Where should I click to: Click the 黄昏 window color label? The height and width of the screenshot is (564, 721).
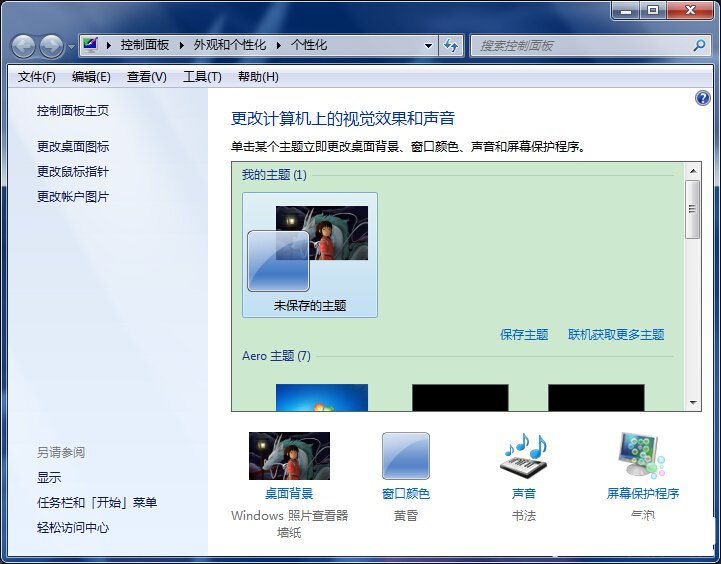click(406, 516)
